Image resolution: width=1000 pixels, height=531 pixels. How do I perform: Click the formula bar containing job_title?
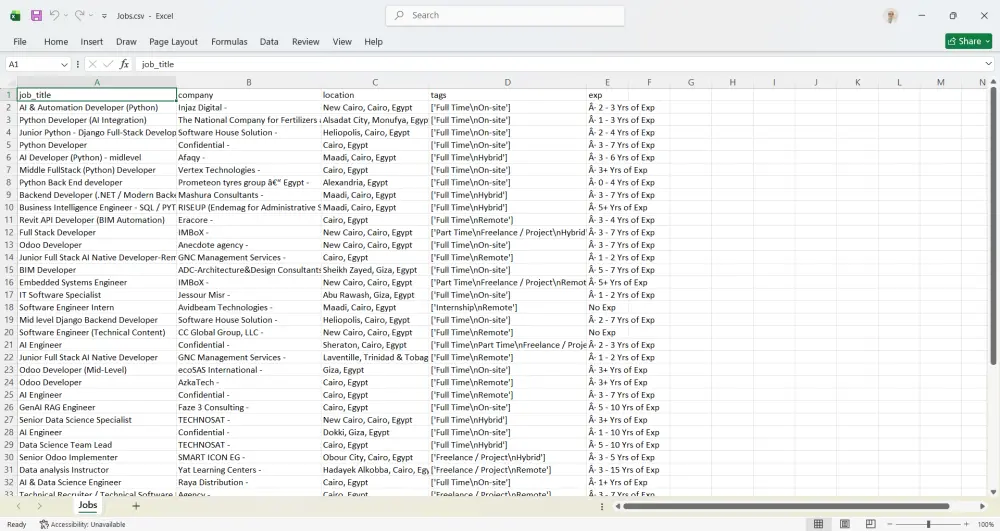coord(559,64)
